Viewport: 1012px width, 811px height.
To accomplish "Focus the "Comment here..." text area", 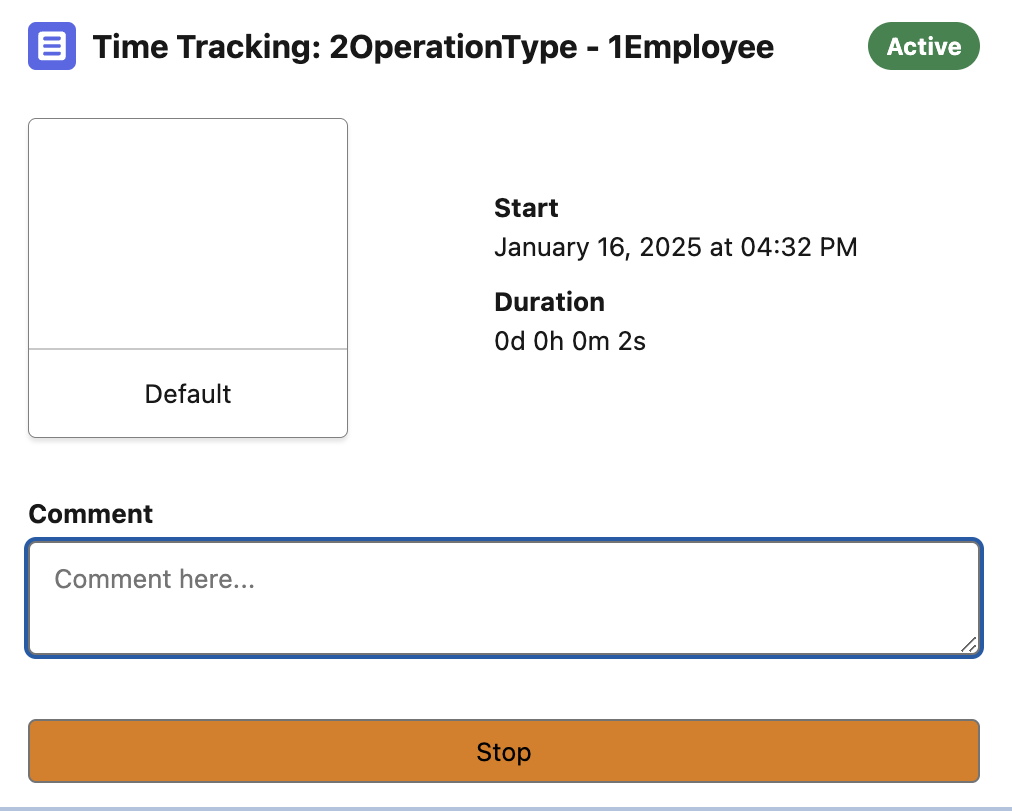I will click(503, 598).
